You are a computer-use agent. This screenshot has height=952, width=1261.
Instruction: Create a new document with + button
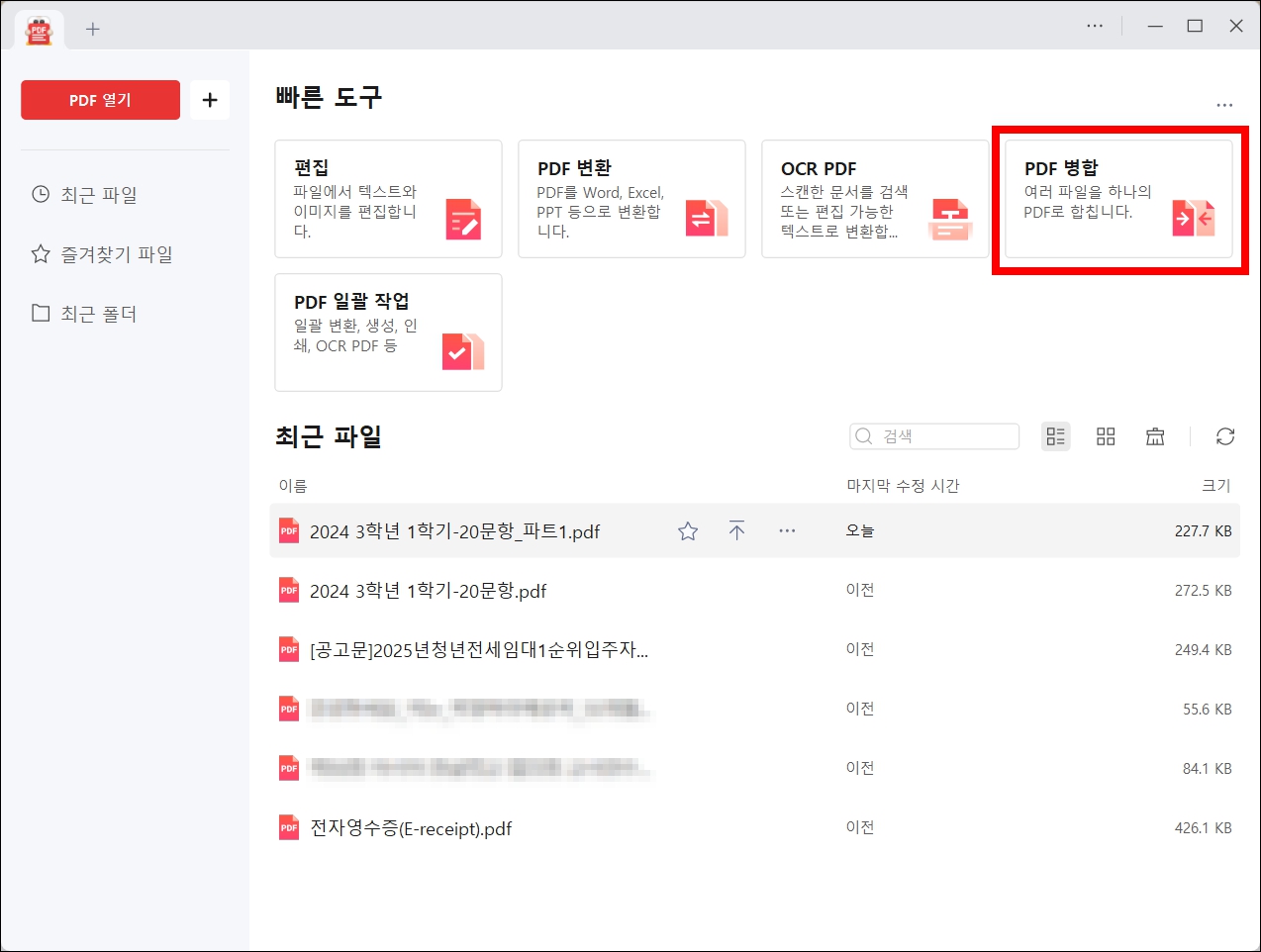pos(209,100)
